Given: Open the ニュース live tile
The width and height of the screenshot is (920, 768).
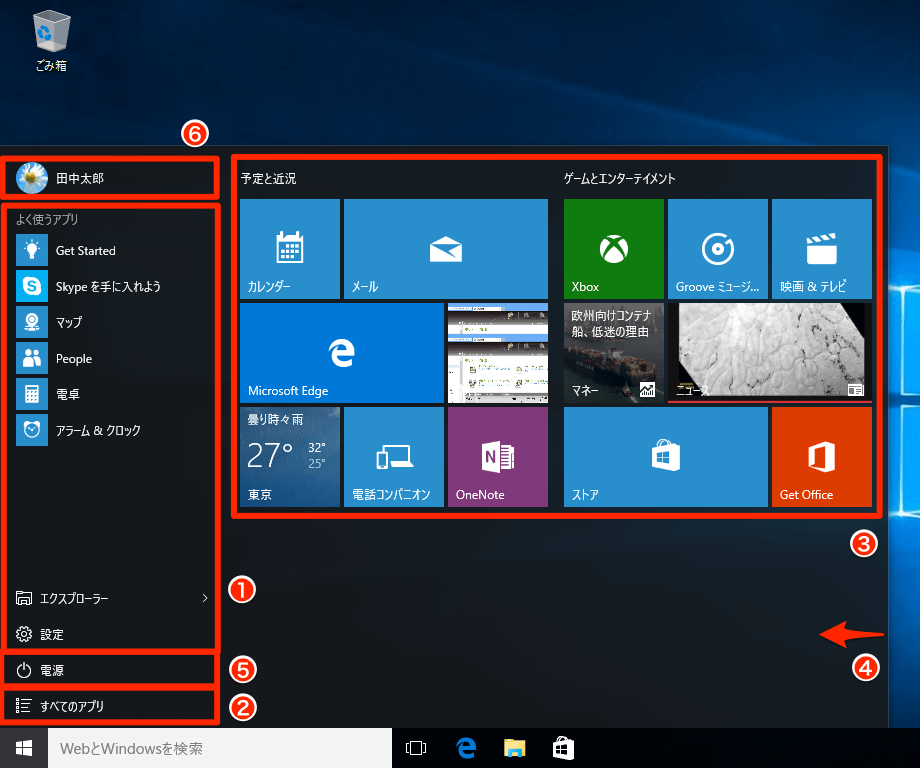Looking at the screenshot, I should pyautogui.click(x=770, y=353).
